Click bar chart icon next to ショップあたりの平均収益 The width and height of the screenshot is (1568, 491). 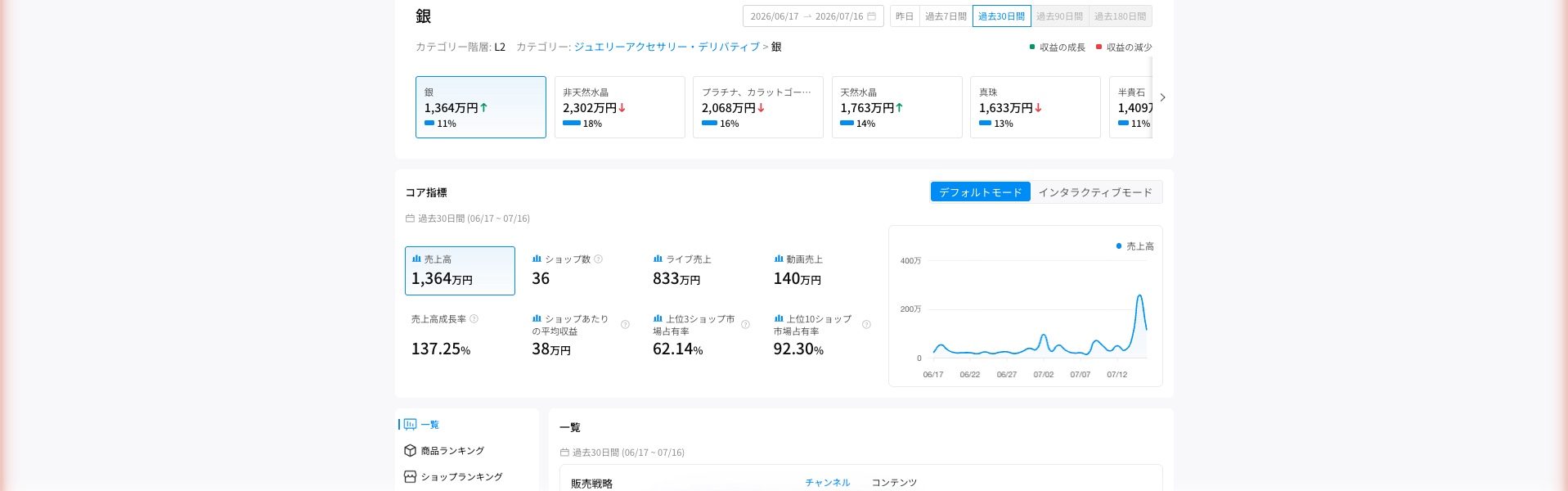pos(537,318)
